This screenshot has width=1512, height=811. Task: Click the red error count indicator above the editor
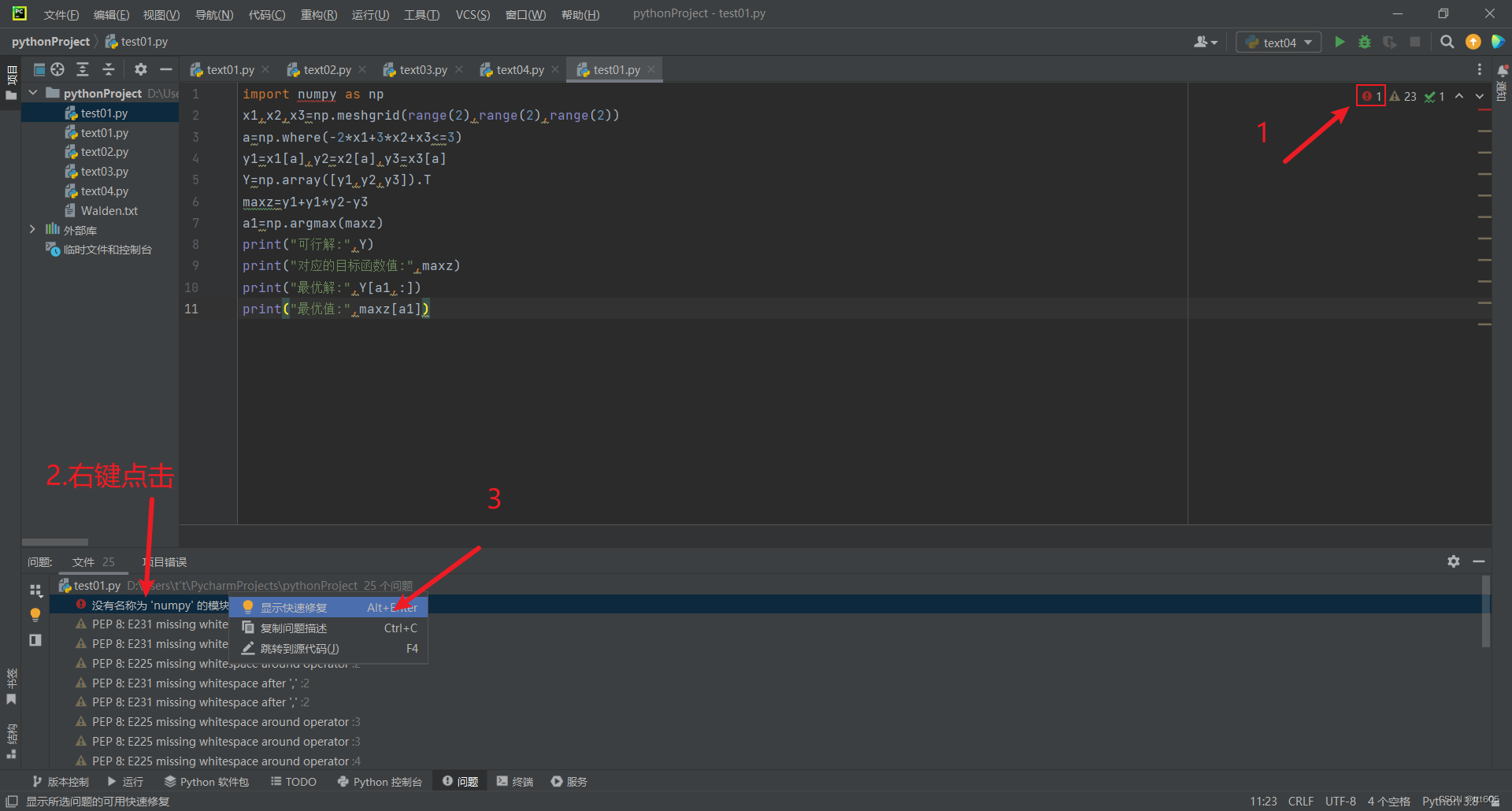tap(1370, 95)
